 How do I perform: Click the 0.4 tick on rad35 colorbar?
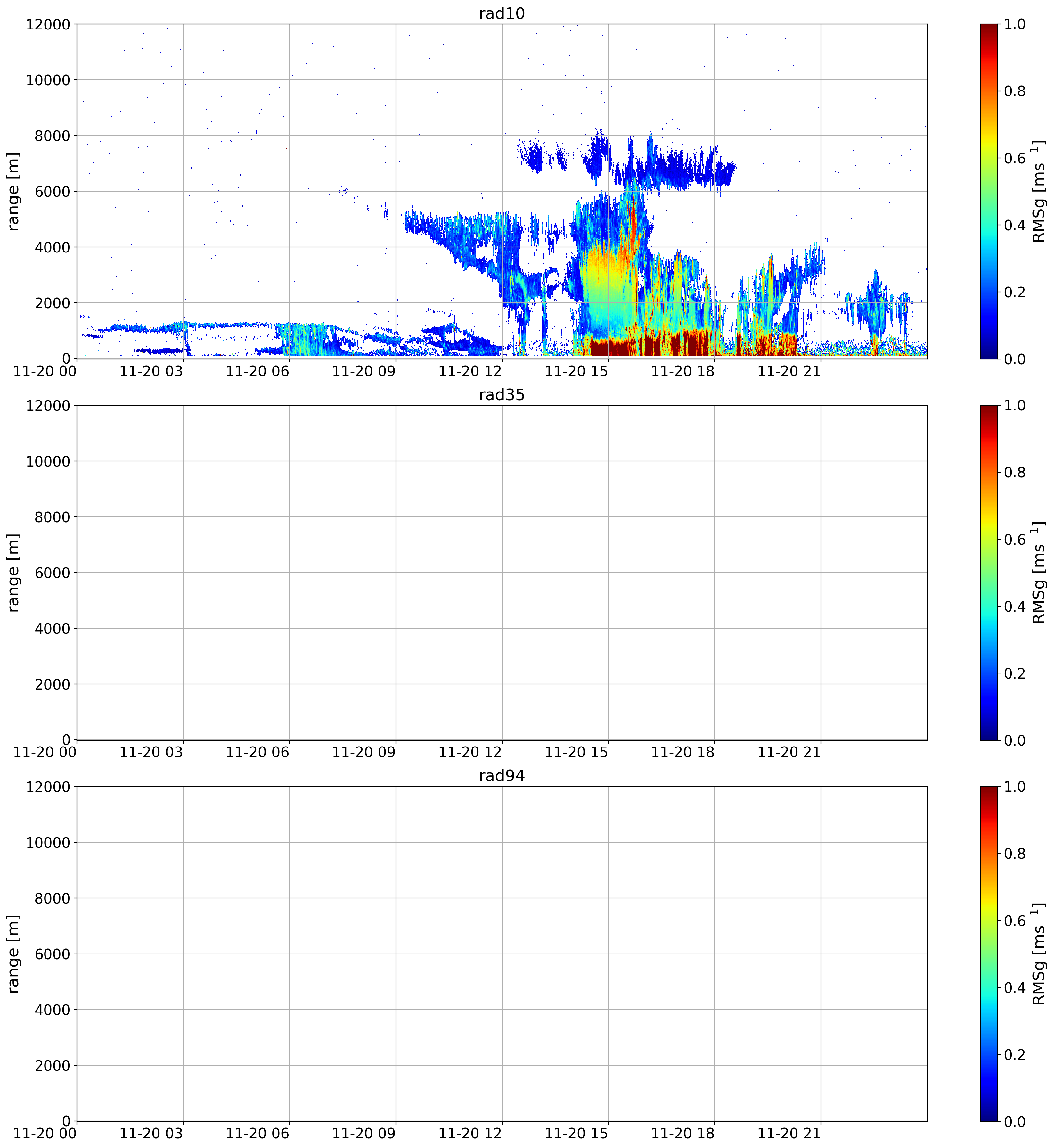pyautogui.click(x=1014, y=607)
